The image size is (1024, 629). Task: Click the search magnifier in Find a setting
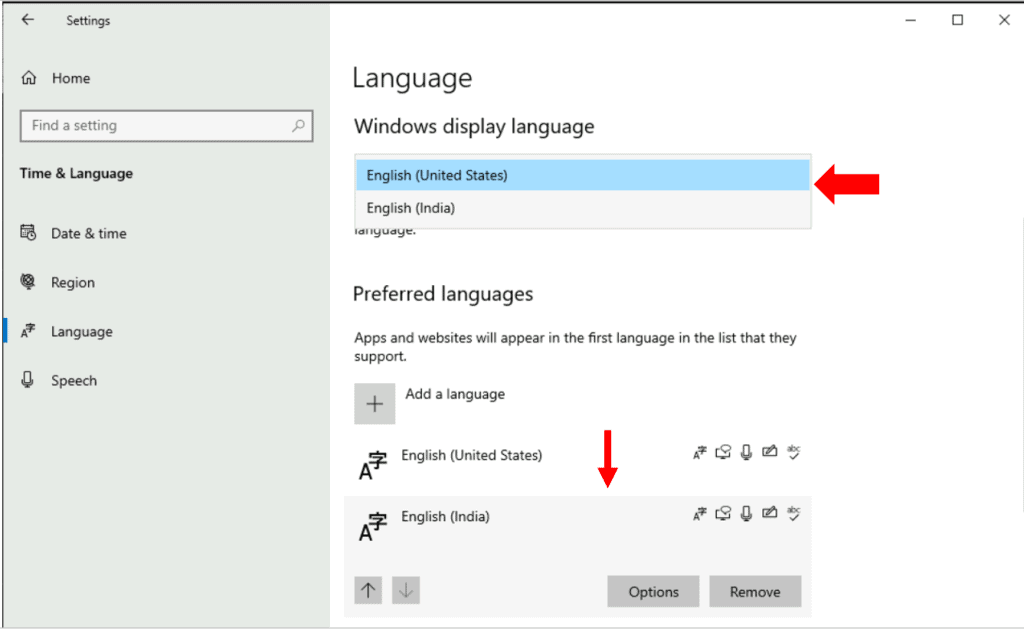pyautogui.click(x=298, y=126)
